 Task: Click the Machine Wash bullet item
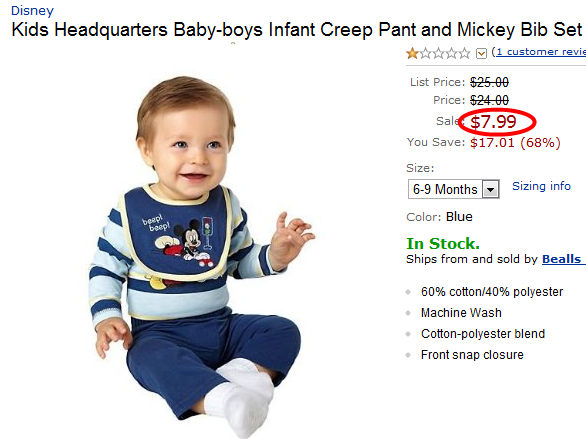point(461,312)
